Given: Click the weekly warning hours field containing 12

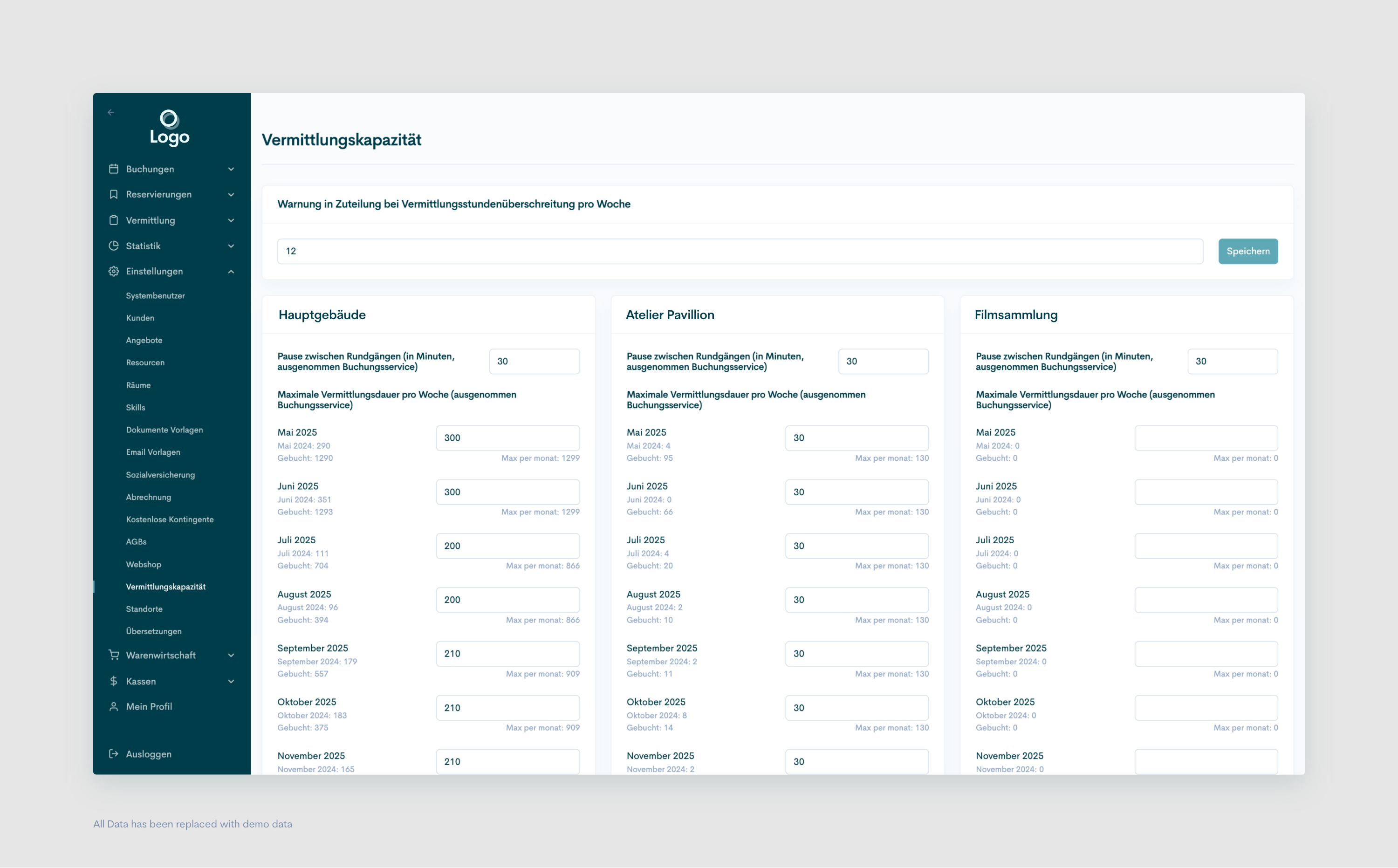Looking at the screenshot, I should coord(740,252).
